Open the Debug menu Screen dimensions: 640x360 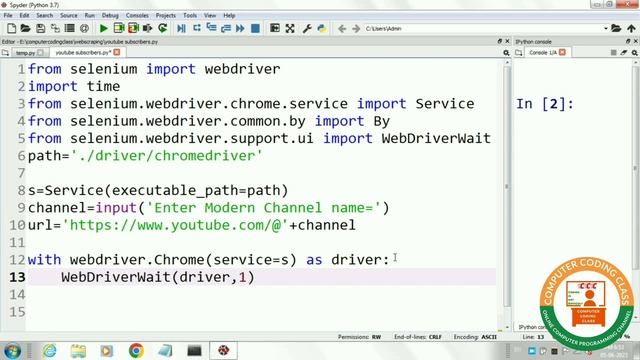point(110,16)
